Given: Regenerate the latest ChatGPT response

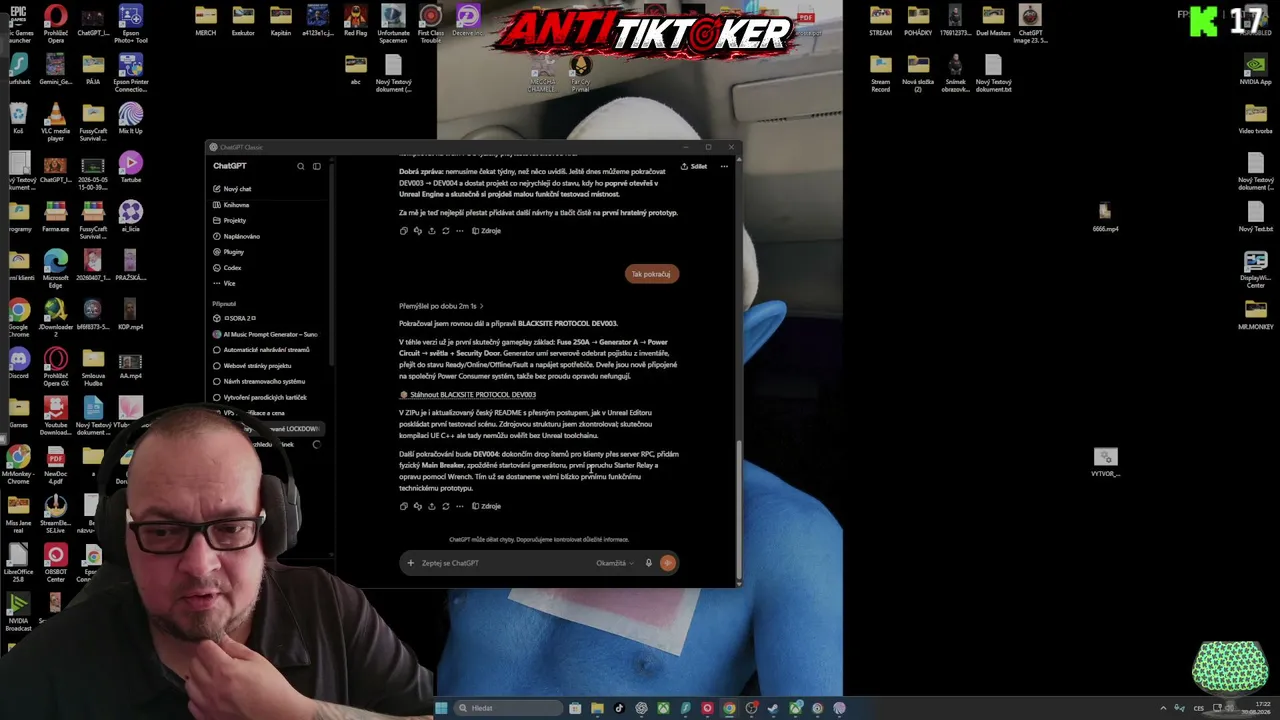Looking at the screenshot, I should [446, 506].
